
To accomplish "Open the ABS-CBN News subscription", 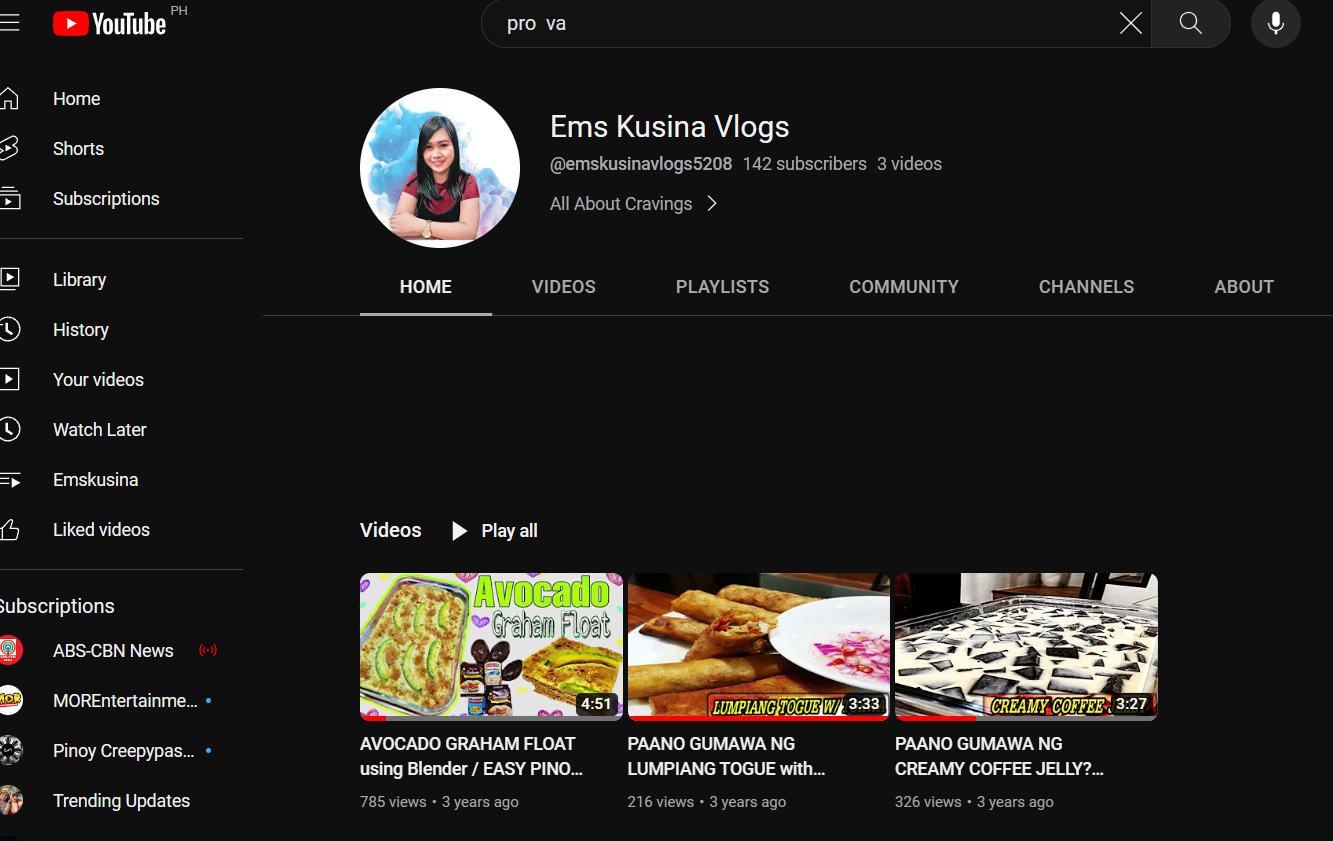I will coord(113,651).
